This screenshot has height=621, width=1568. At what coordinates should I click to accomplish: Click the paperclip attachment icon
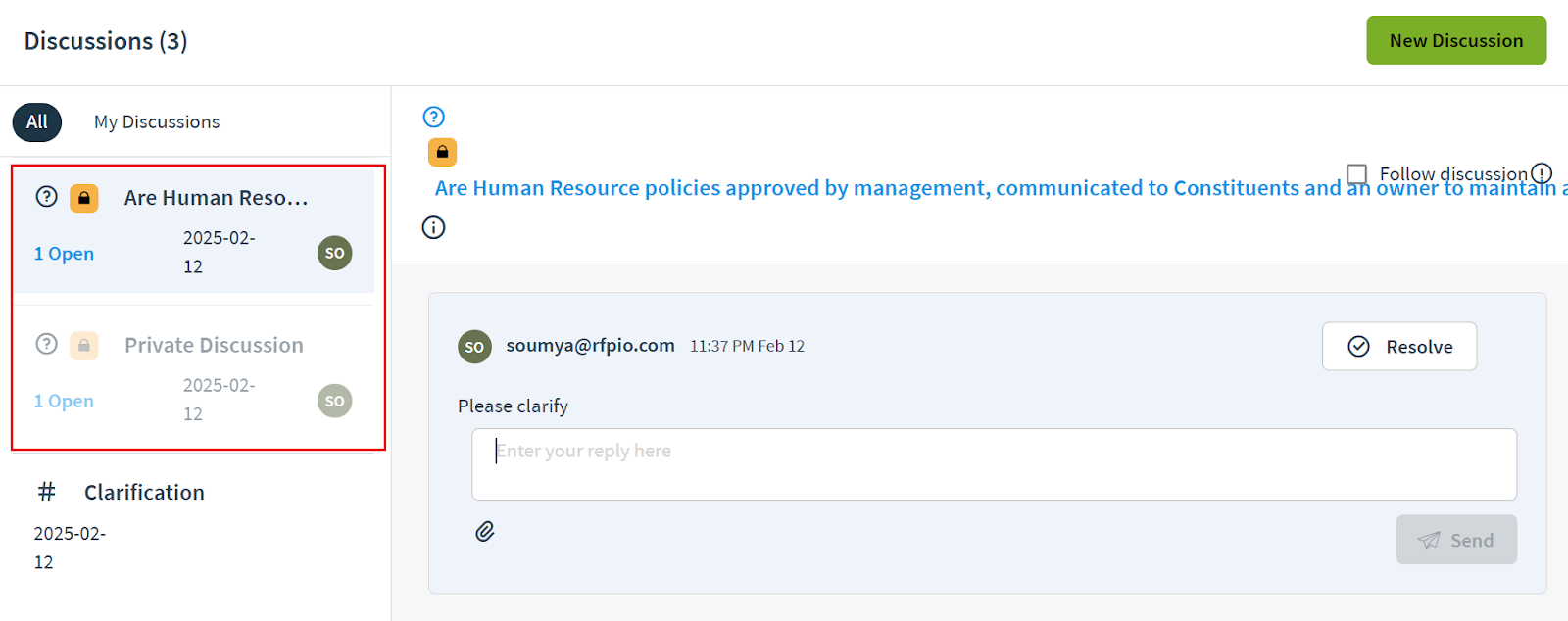pos(485,531)
